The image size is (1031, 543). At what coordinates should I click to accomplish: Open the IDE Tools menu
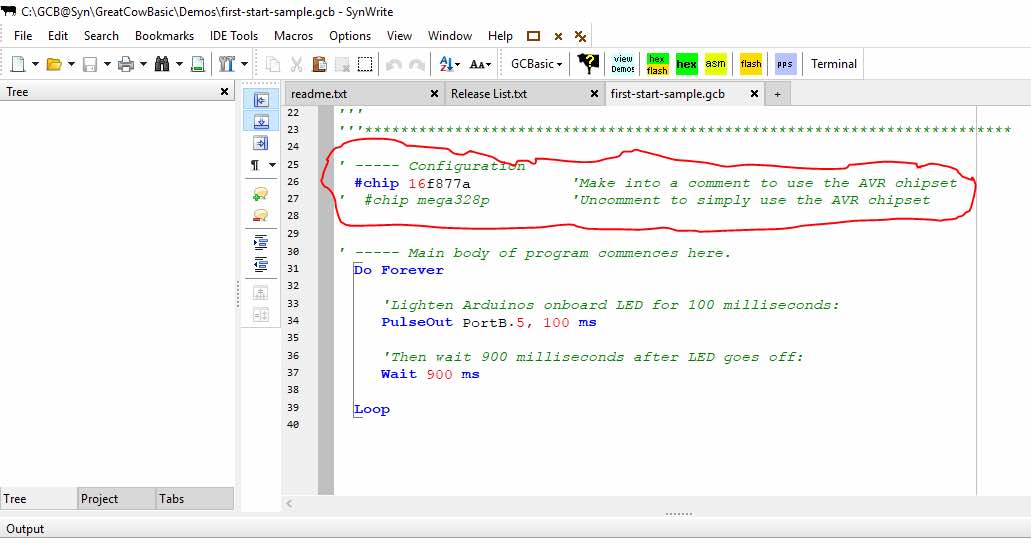click(x=234, y=35)
